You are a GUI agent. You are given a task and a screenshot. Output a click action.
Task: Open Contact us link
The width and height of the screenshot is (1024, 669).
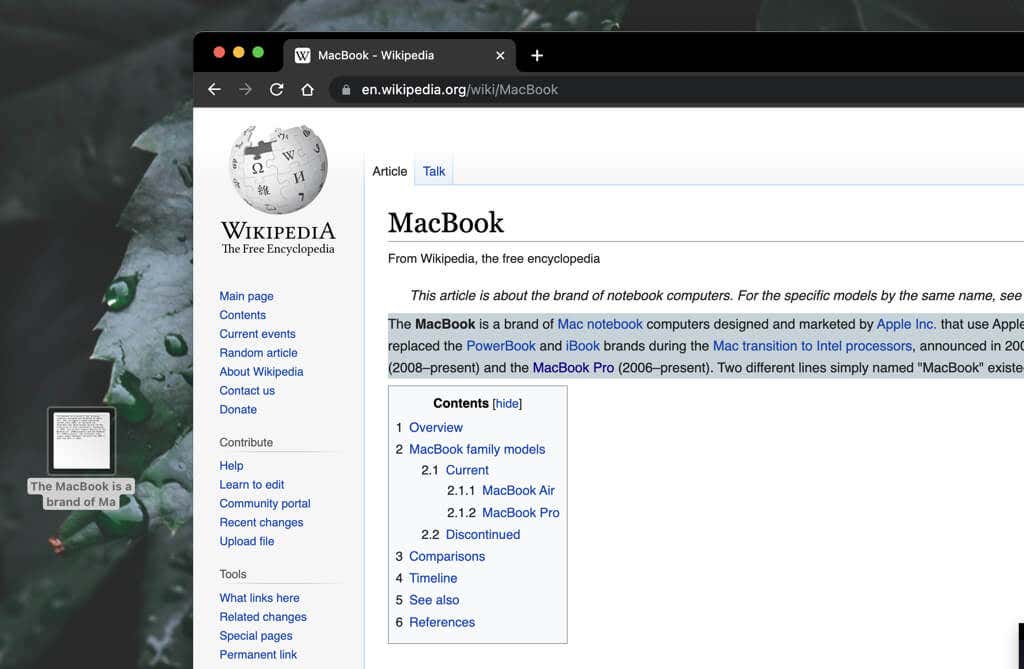coord(247,391)
